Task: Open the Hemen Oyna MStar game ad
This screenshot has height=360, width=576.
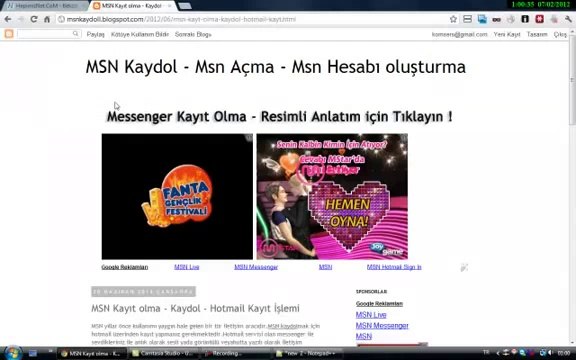Action: click(332, 197)
